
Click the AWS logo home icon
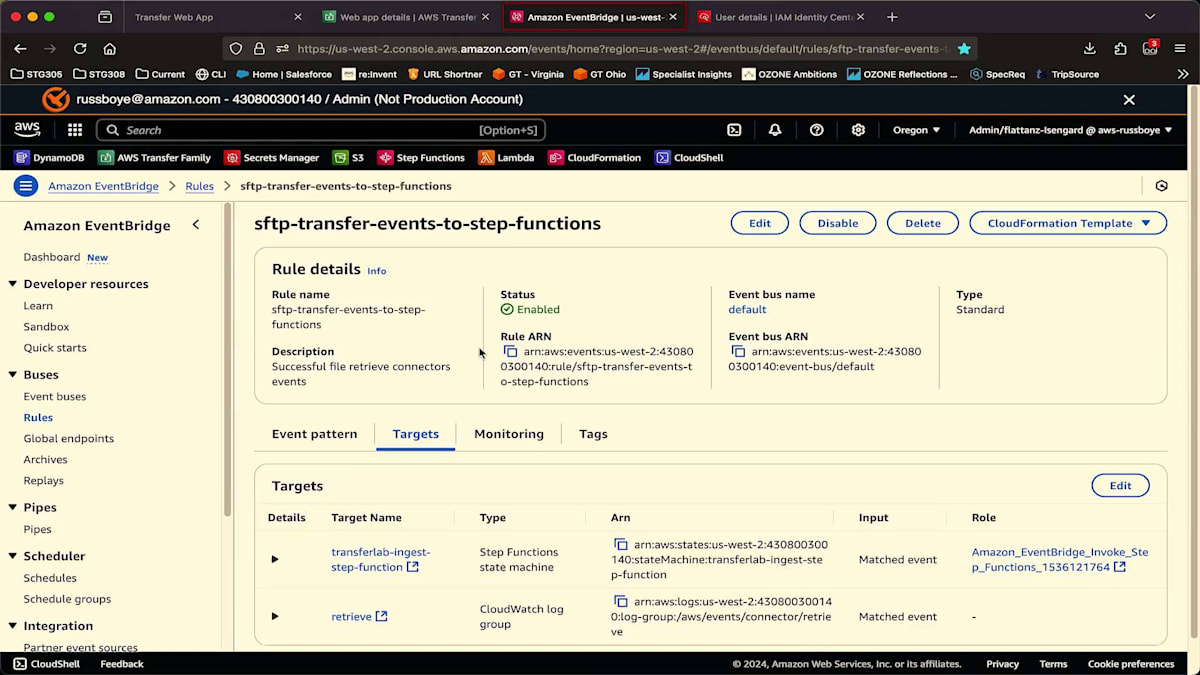pyautogui.click(x=27, y=130)
